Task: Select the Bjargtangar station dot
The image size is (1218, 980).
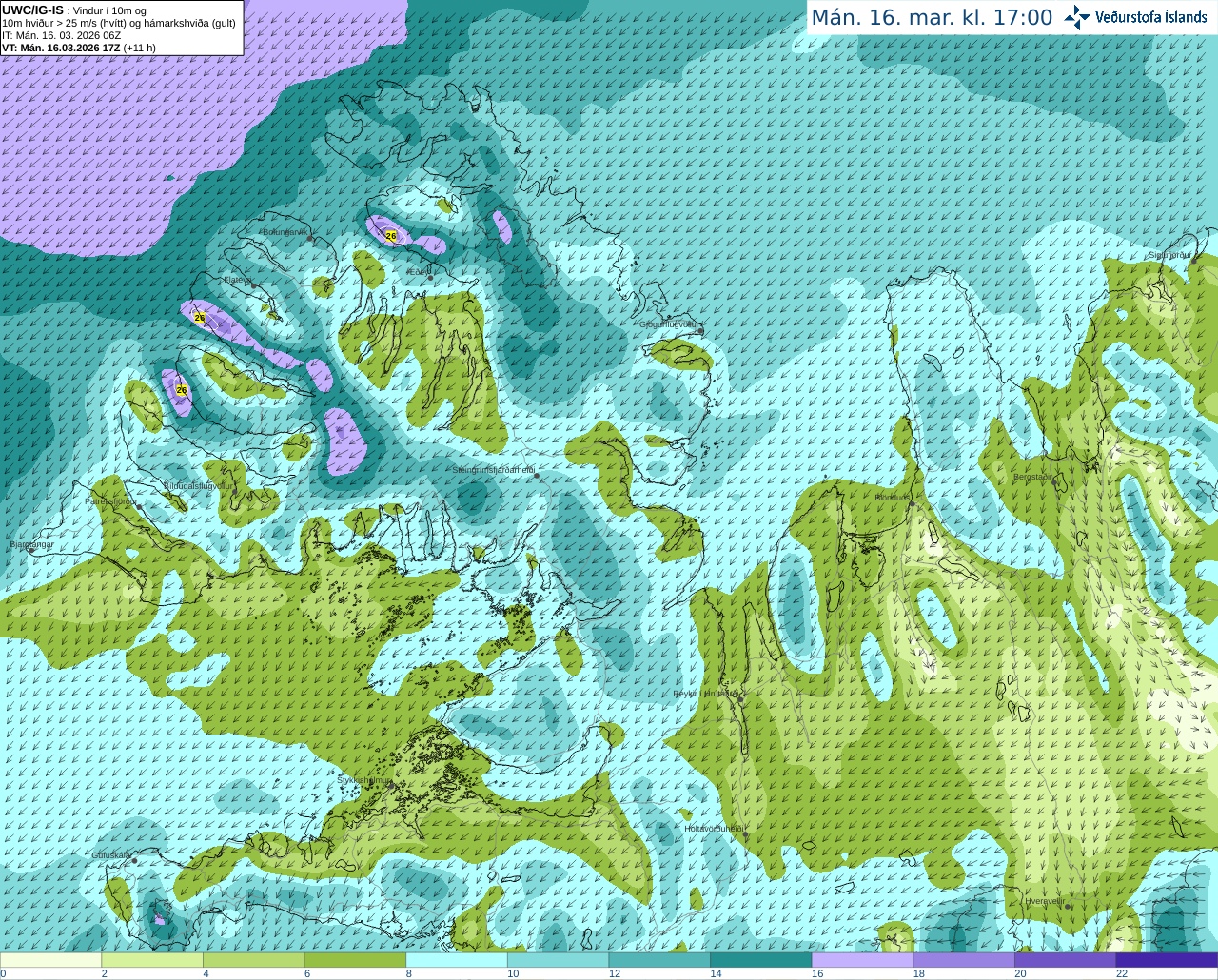Action: click(x=31, y=551)
